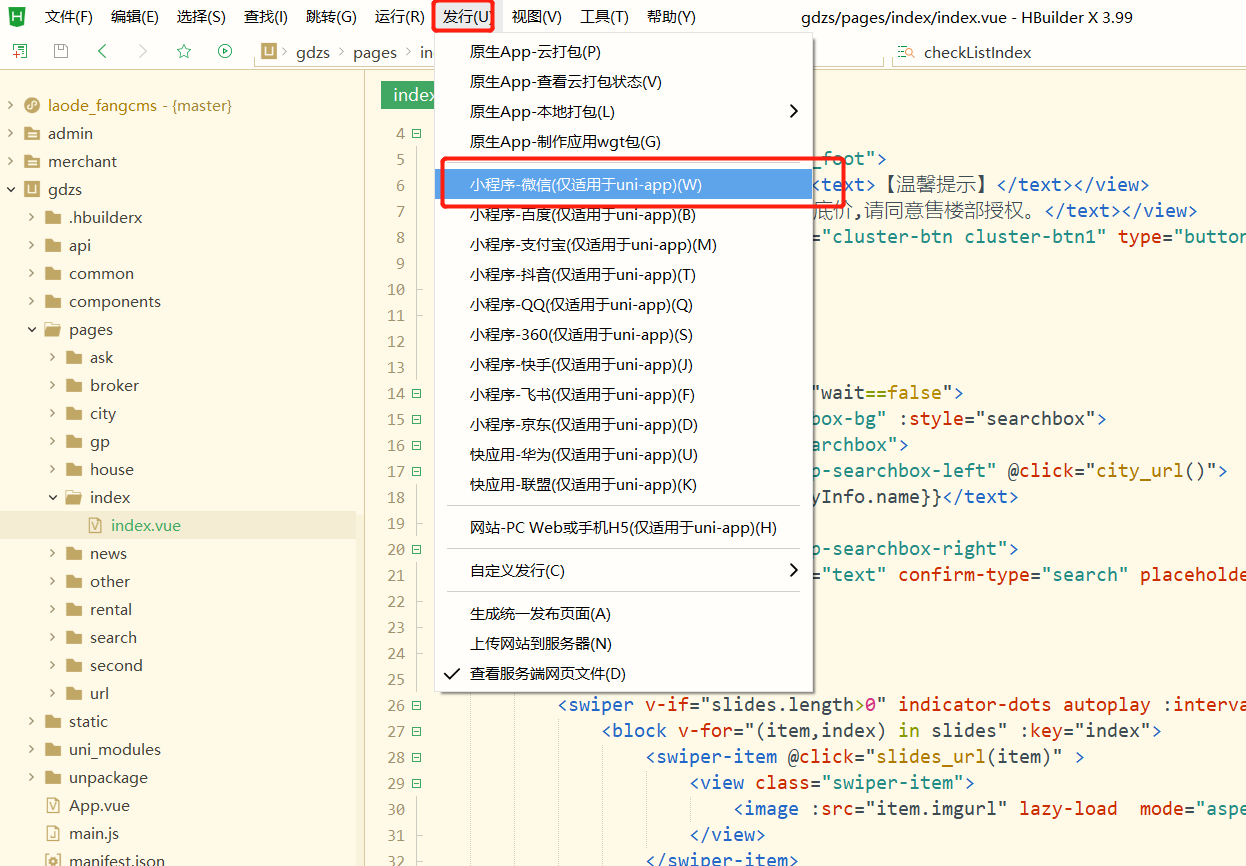The image size is (1246, 866).
Task: Choose 生成统一发布页面(A) entry
Action: (x=624, y=614)
